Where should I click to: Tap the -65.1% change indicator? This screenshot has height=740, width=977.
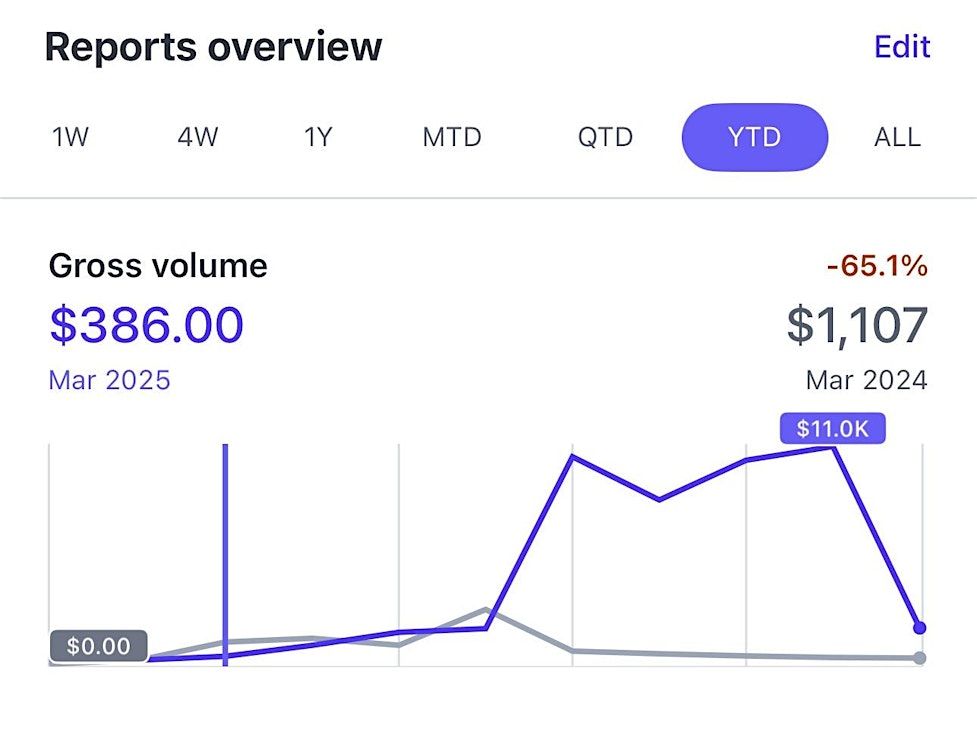pyautogui.click(x=877, y=266)
